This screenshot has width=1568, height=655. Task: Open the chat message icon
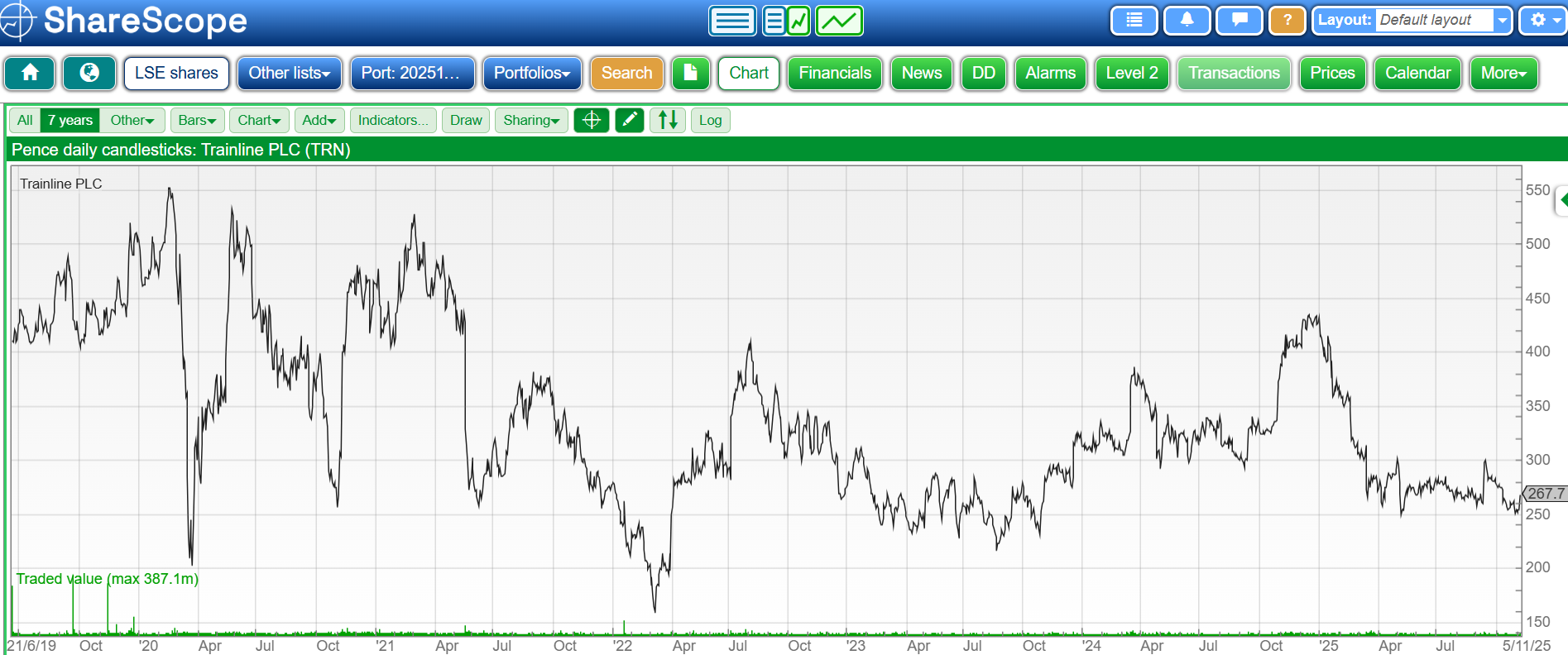point(1240,21)
